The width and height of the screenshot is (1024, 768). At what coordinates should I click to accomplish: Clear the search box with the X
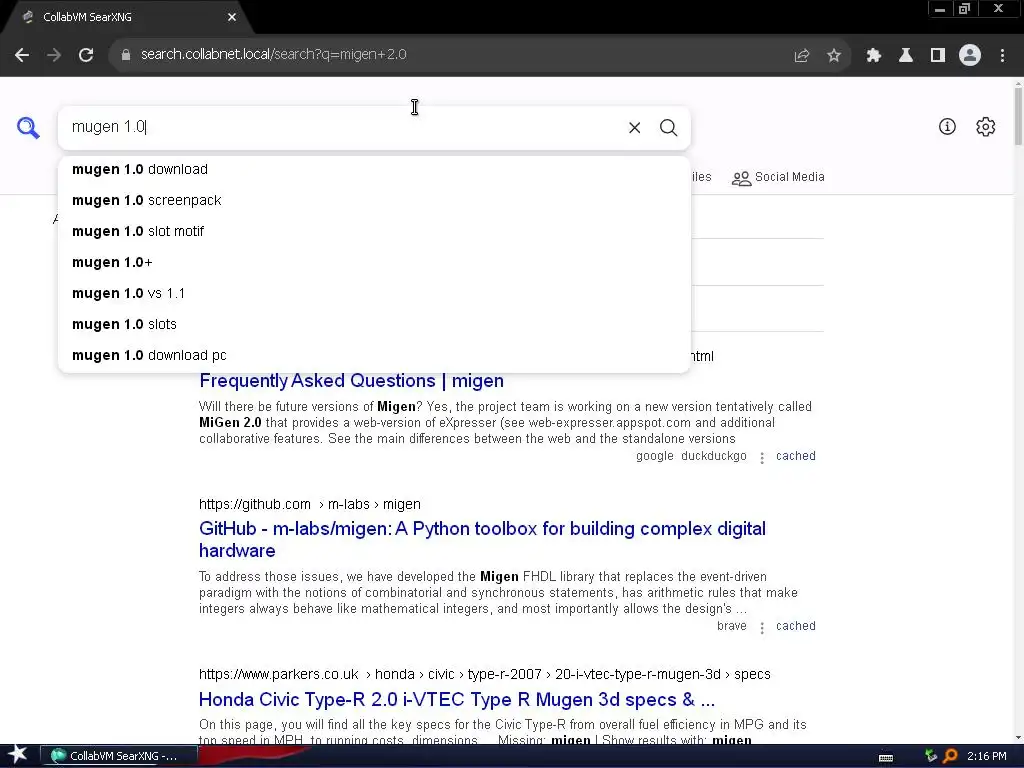pyautogui.click(x=634, y=127)
